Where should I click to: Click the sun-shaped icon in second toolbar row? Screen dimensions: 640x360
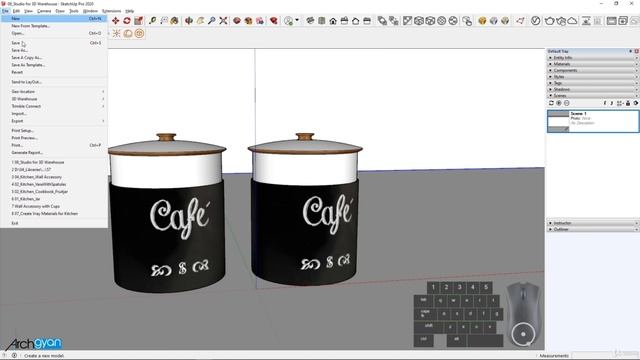[116, 33]
